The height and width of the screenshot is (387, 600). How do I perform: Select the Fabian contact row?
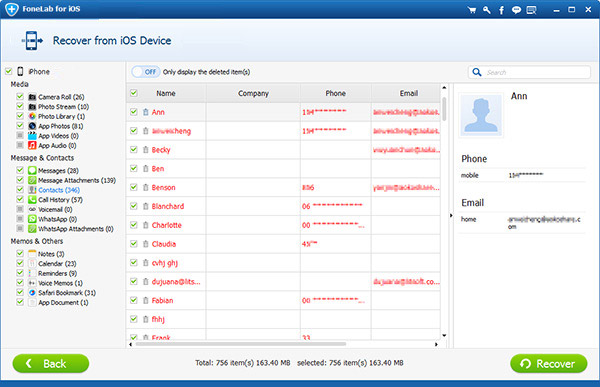point(283,300)
